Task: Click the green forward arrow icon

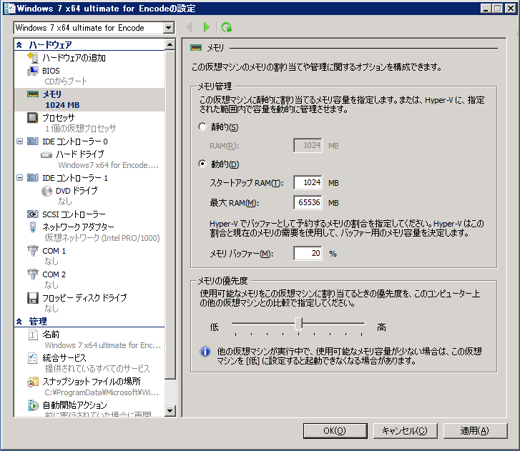Action: (x=206, y=27)
